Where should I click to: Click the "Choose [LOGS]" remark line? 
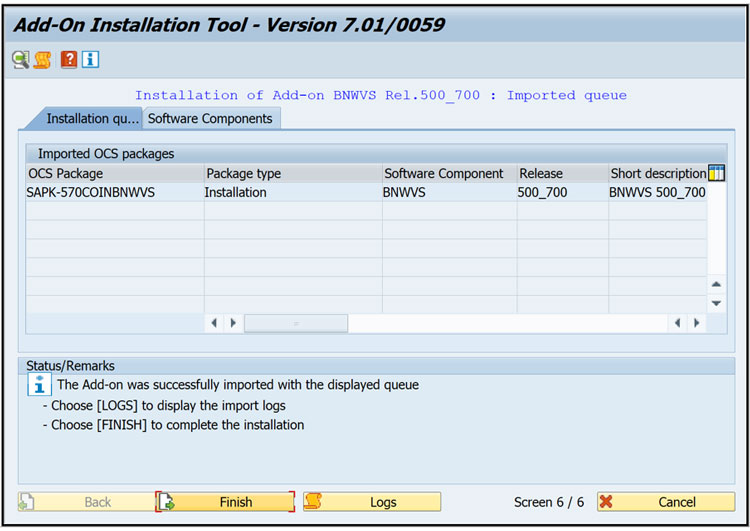pyautogui.click(x=164, y=406)
